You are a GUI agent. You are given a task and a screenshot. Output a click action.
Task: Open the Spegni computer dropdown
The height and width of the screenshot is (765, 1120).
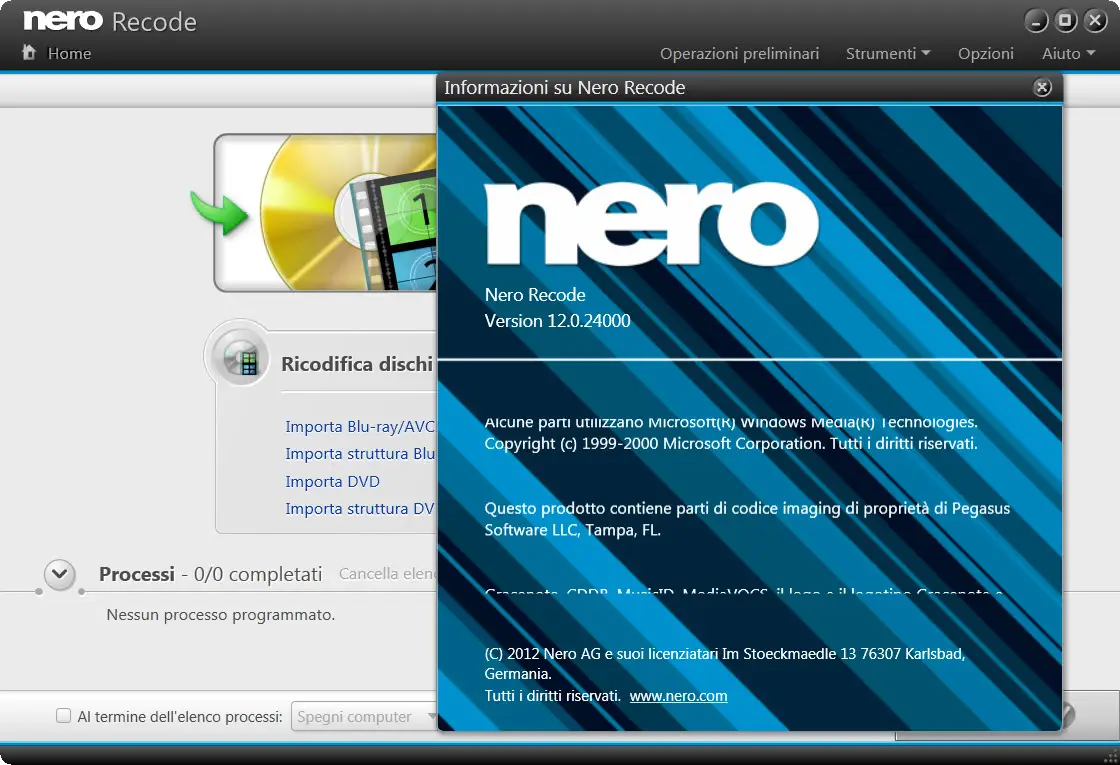tap(364, 716)
